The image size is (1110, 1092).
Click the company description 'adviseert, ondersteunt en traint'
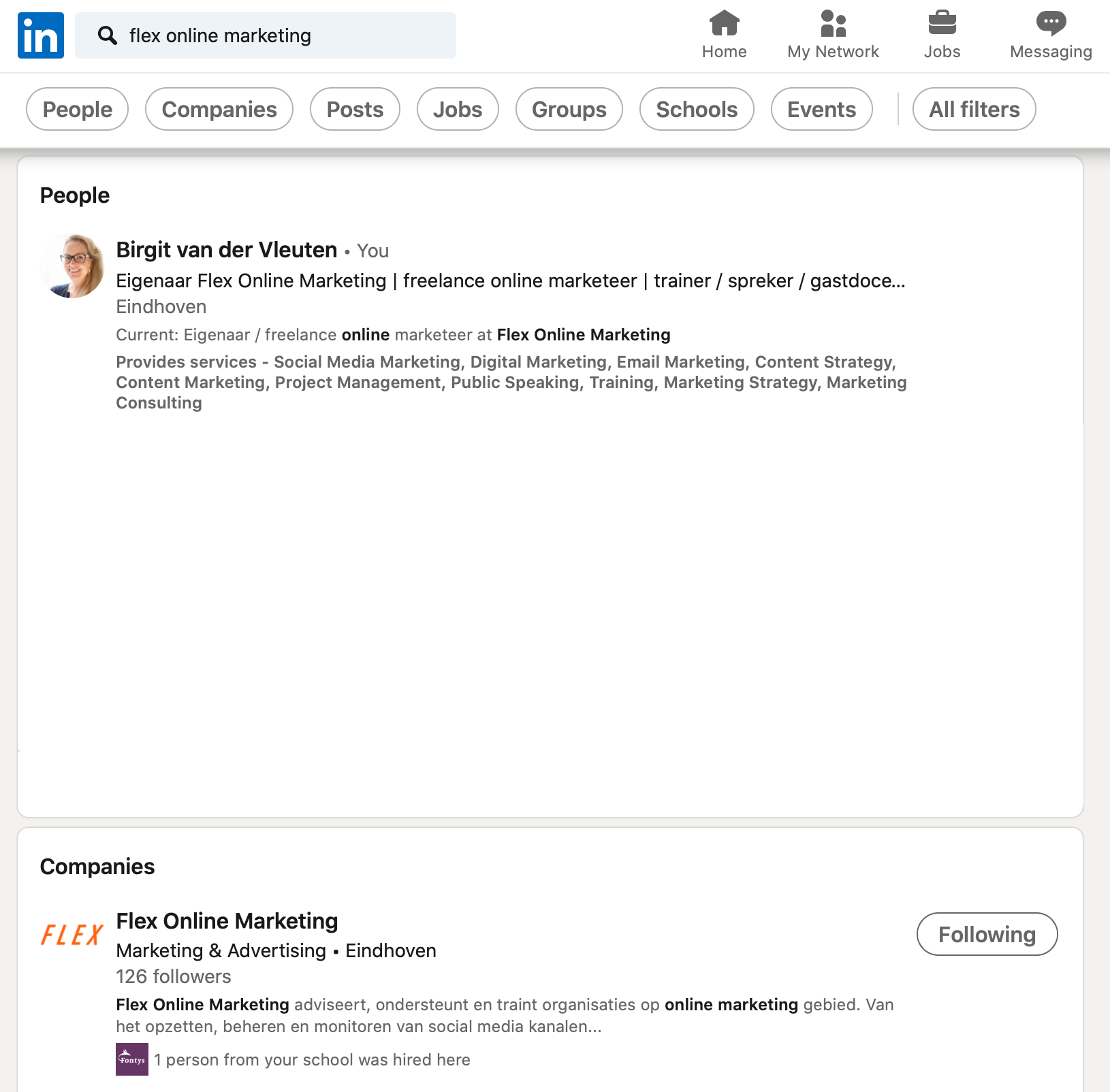pos(505,1015)
